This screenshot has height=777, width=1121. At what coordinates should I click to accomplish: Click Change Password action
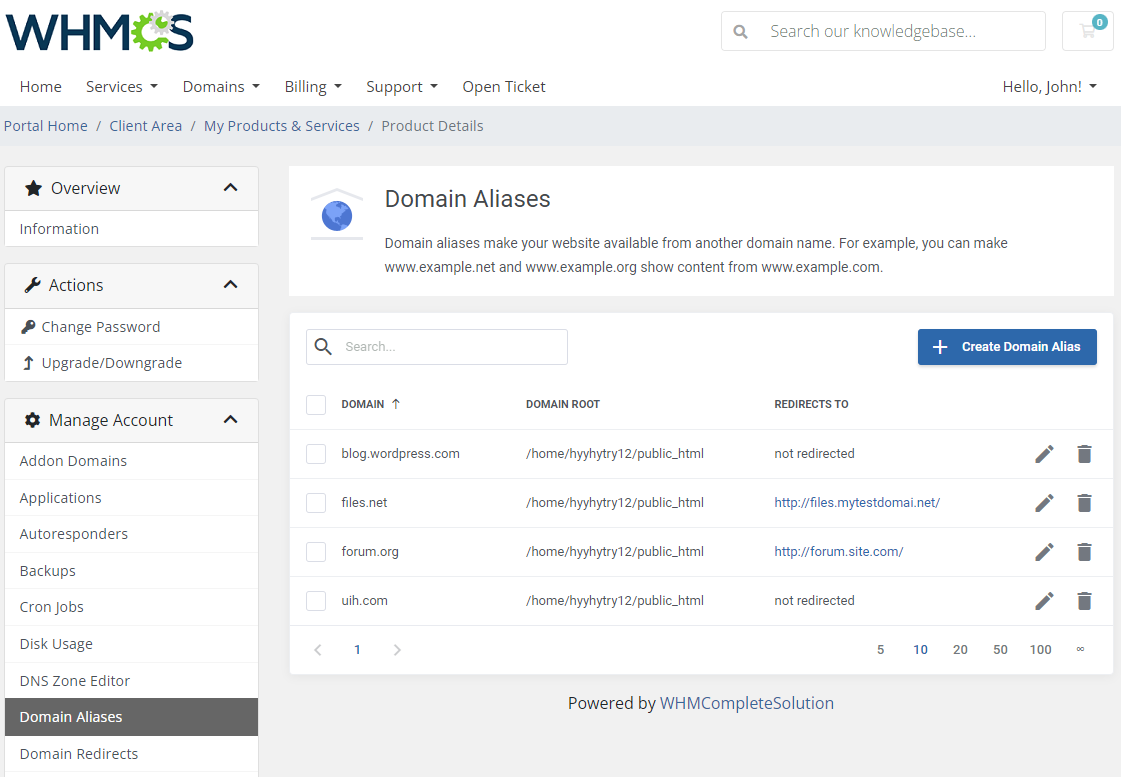tap(132, 327)
